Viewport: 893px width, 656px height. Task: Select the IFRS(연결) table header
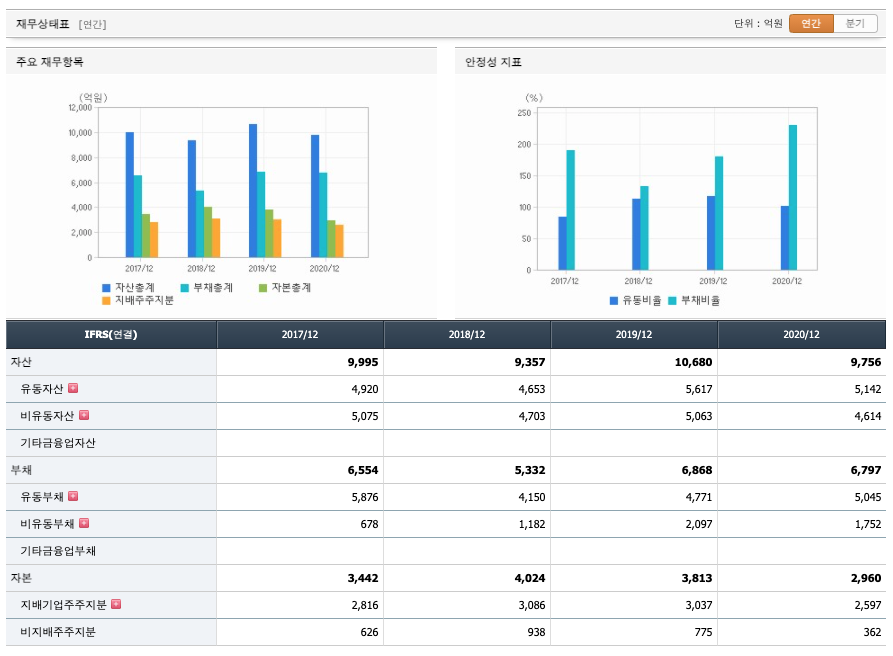coord(111,335)
